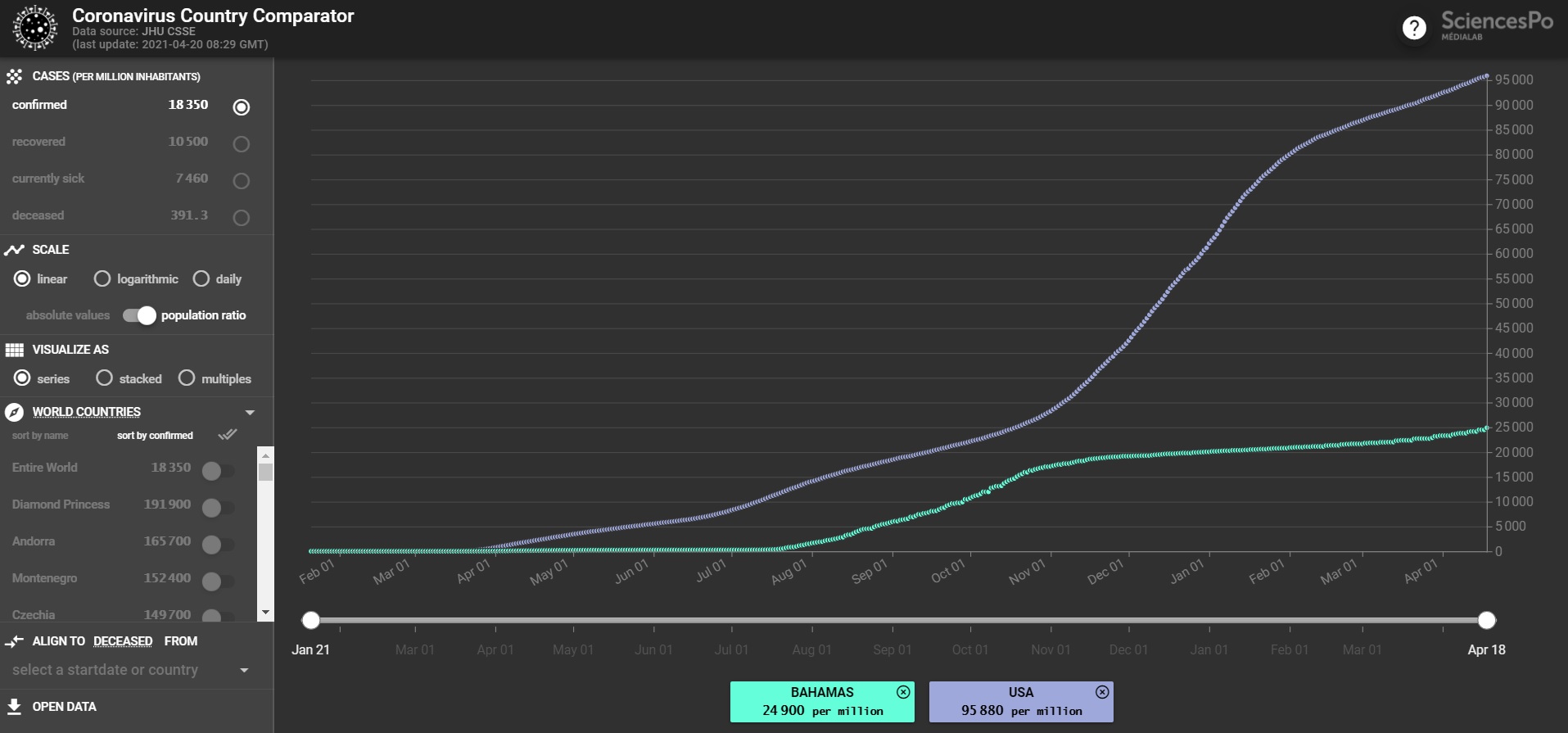Choose the logarithmic scale option
The width and height of the screenshot is (1568, 733).
(102, 278)
